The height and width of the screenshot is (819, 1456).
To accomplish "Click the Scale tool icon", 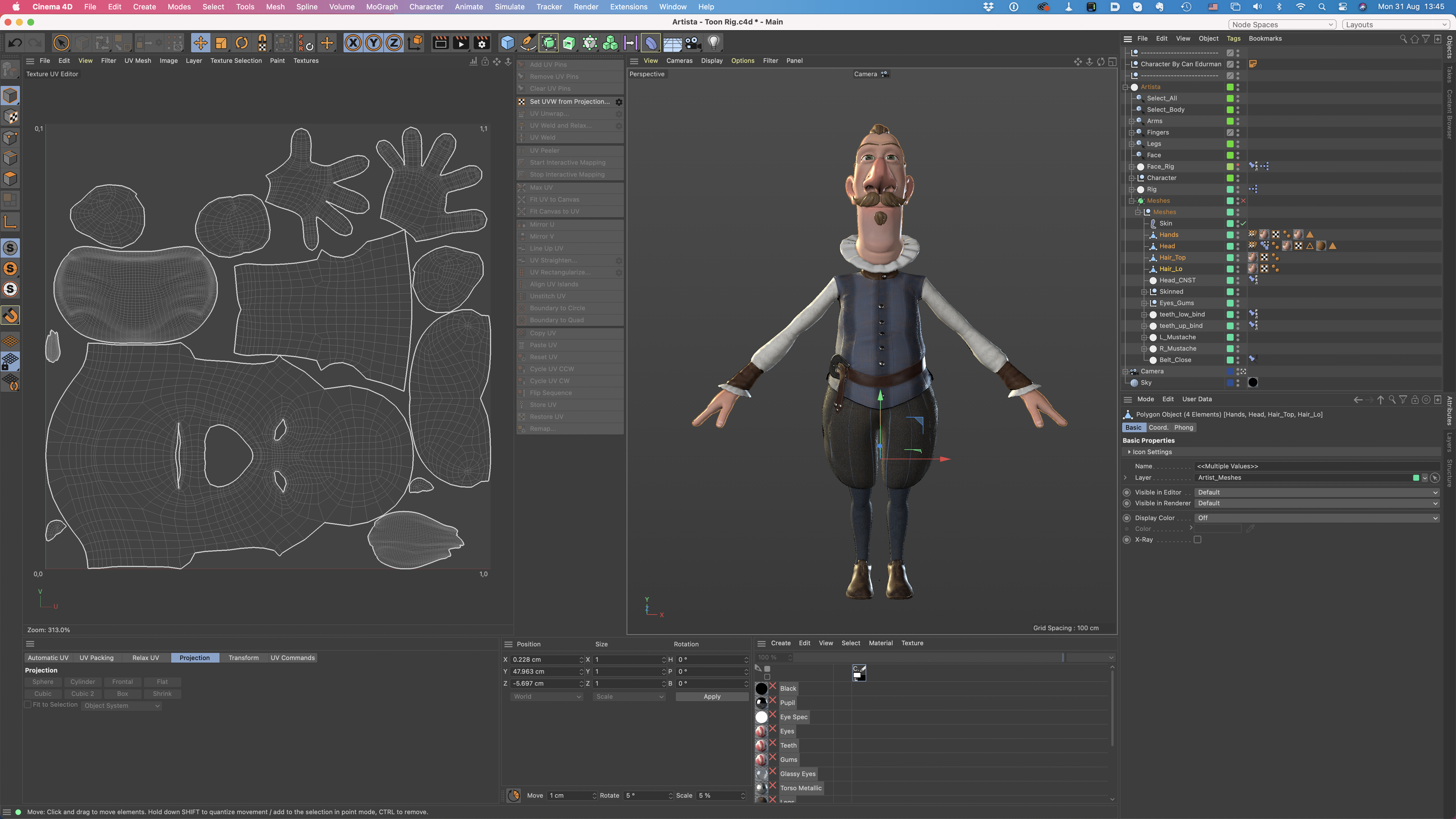I will coord(221,43).
